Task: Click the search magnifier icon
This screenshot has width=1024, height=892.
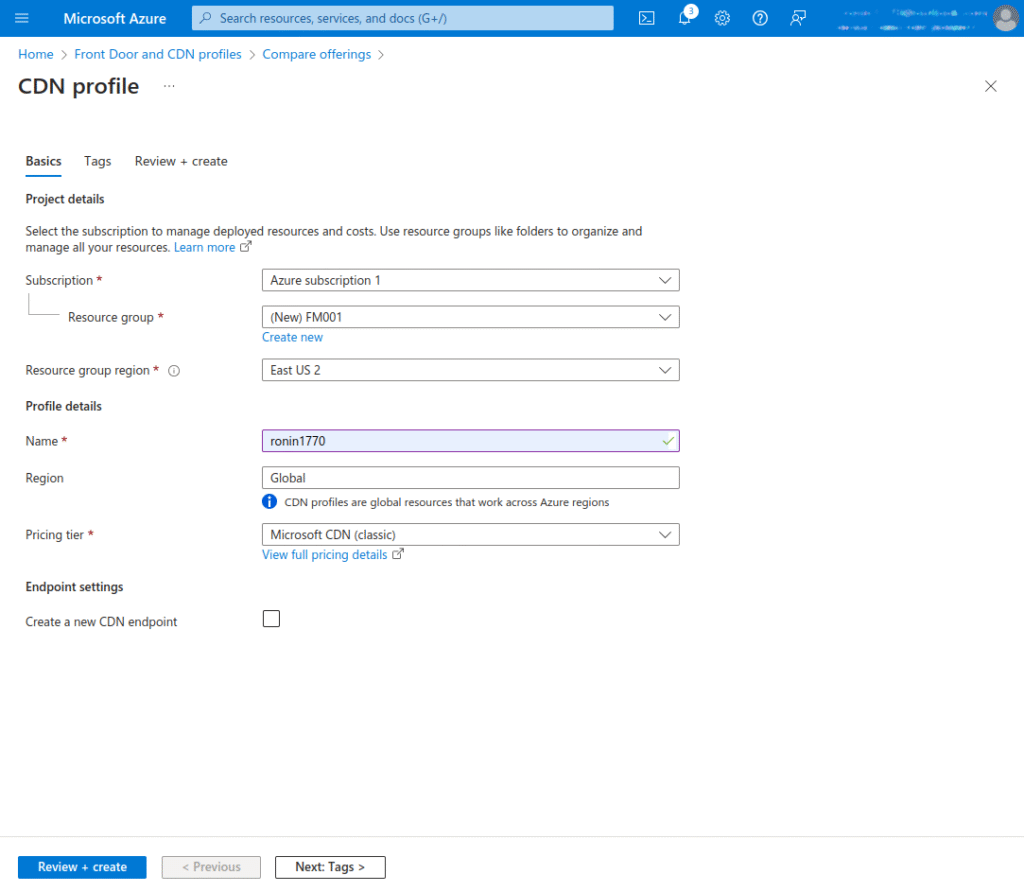Action: [x=206, y=18]
